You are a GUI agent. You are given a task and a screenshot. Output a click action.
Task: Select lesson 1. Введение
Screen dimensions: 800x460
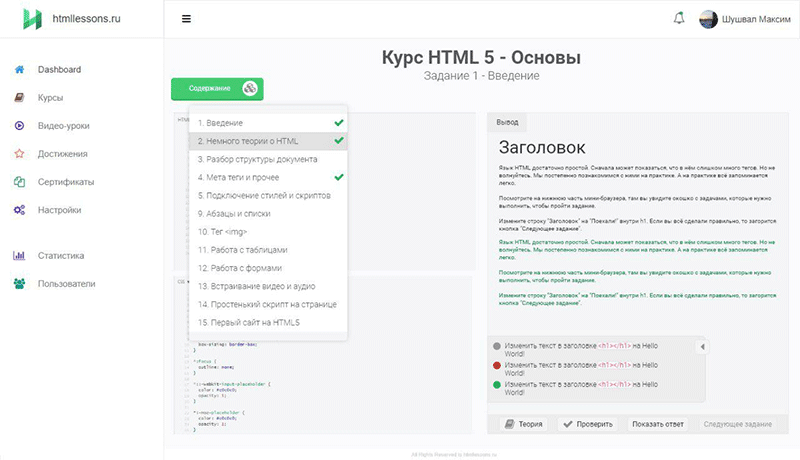click(x=268, y=123)
